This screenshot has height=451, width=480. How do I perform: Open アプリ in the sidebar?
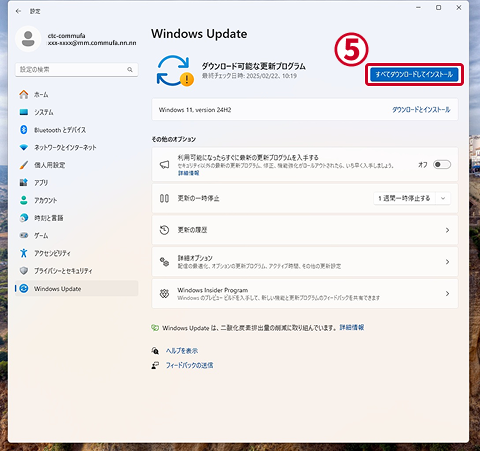[76, 183]
